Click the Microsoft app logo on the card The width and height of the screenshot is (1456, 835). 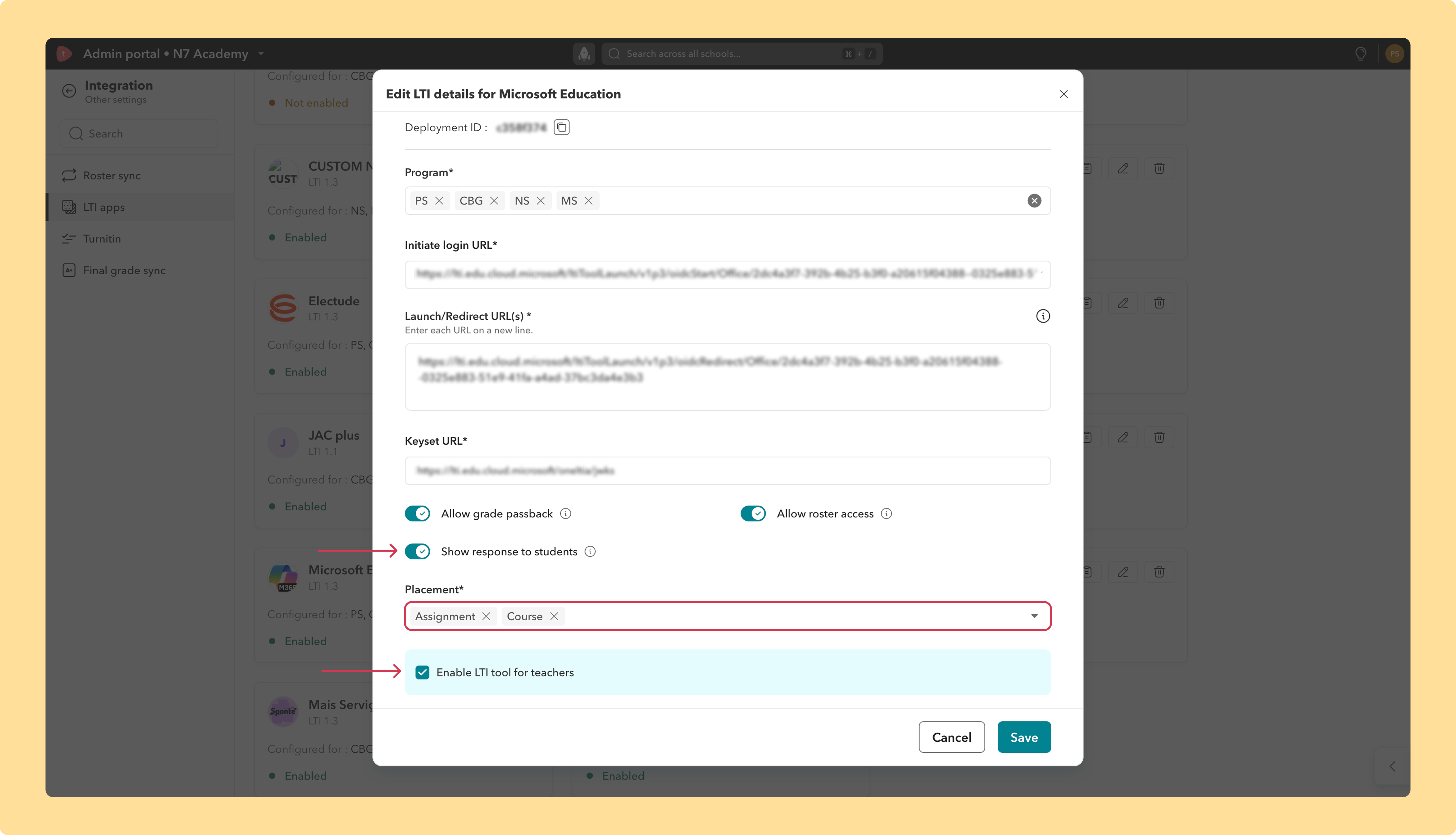tap(283, 577)
